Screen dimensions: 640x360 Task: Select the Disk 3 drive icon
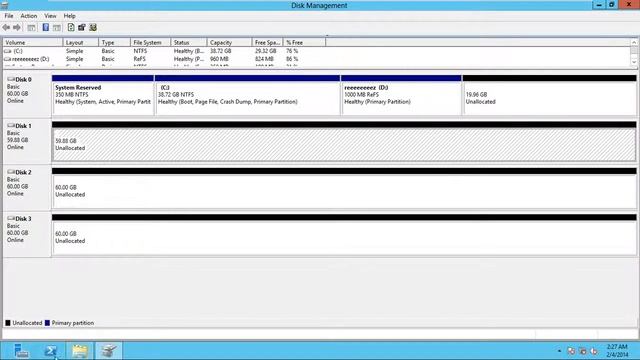(x=11, y=219)
